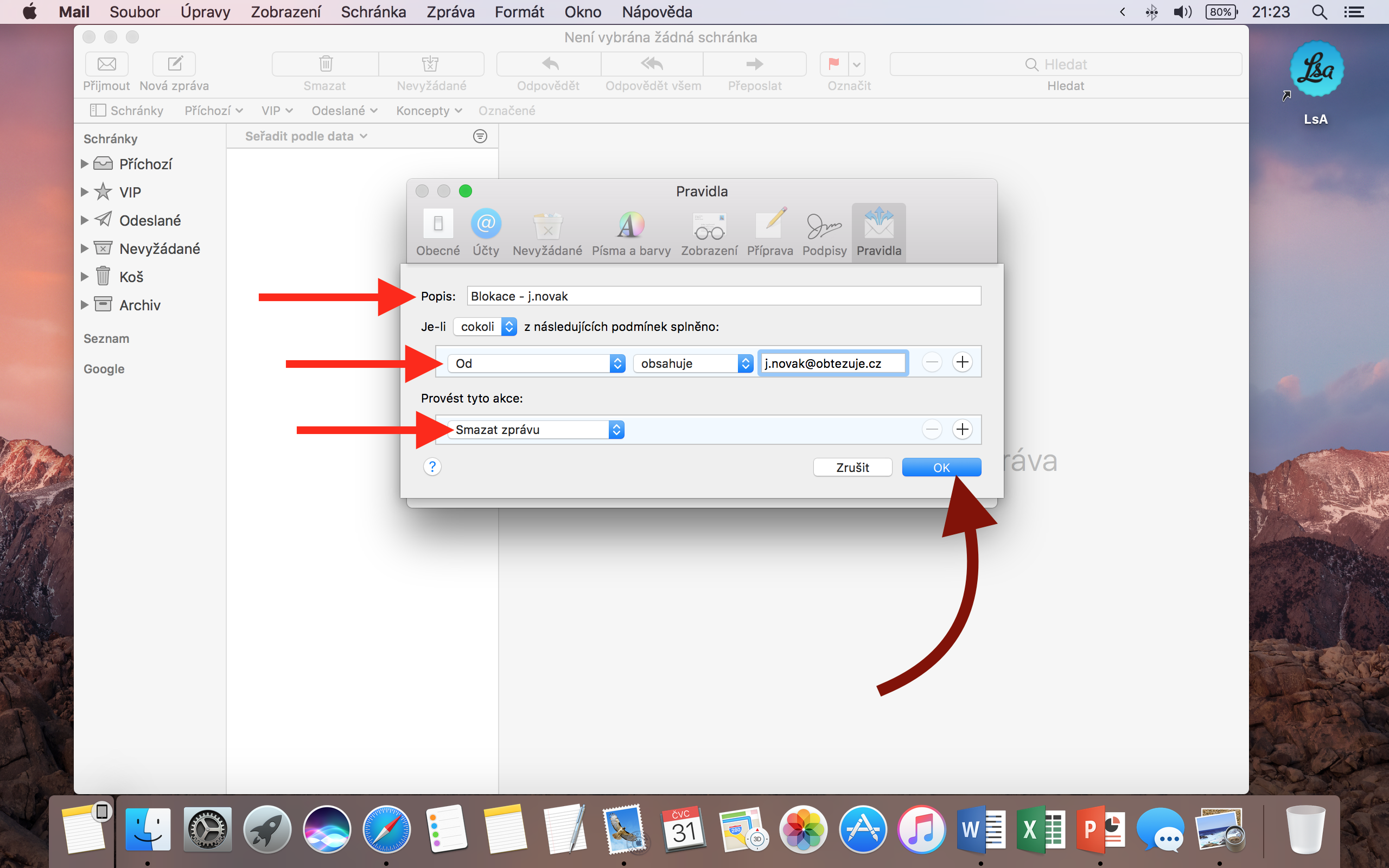Click the Google section header
This screenshot has width=1389, height=868.
(104, 369)
